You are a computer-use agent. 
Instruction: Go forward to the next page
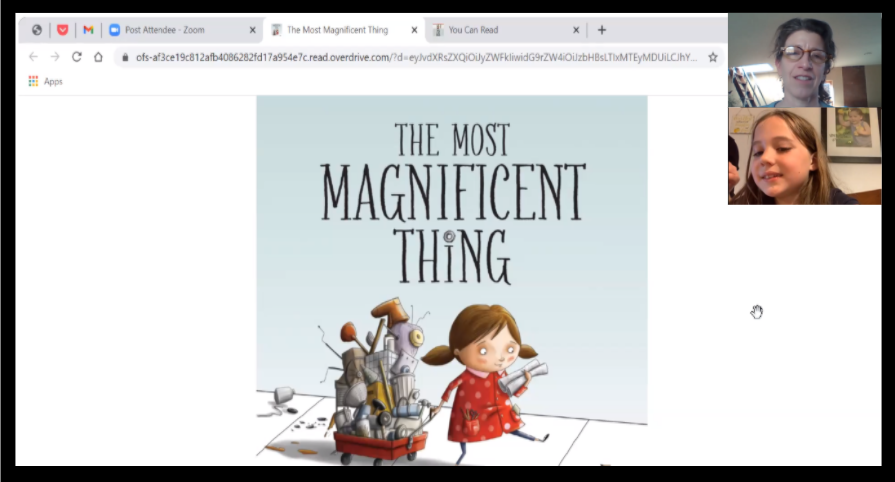[55, 57]
